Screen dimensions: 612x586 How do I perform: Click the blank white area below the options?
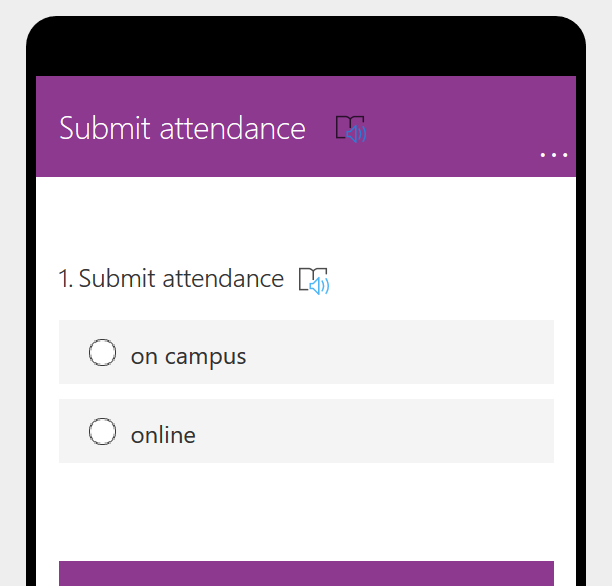click(x=306, y=510)
